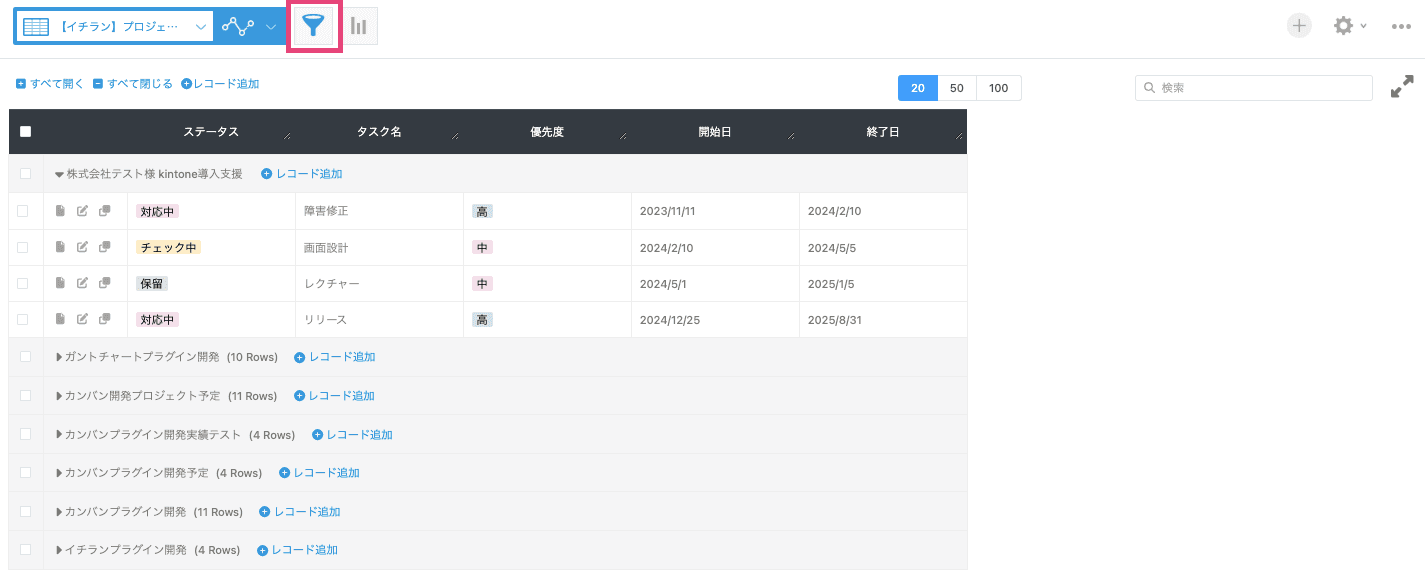Viewport: 1425px width, 577px height.
Task: Open record detail icon in 画面設計 row
Action: click(60, 247)
